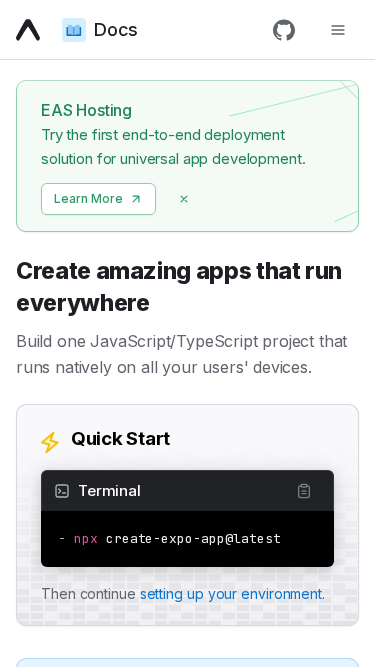Click the Quick Start heading
The image size is (375, 667).
click(121, 439)
